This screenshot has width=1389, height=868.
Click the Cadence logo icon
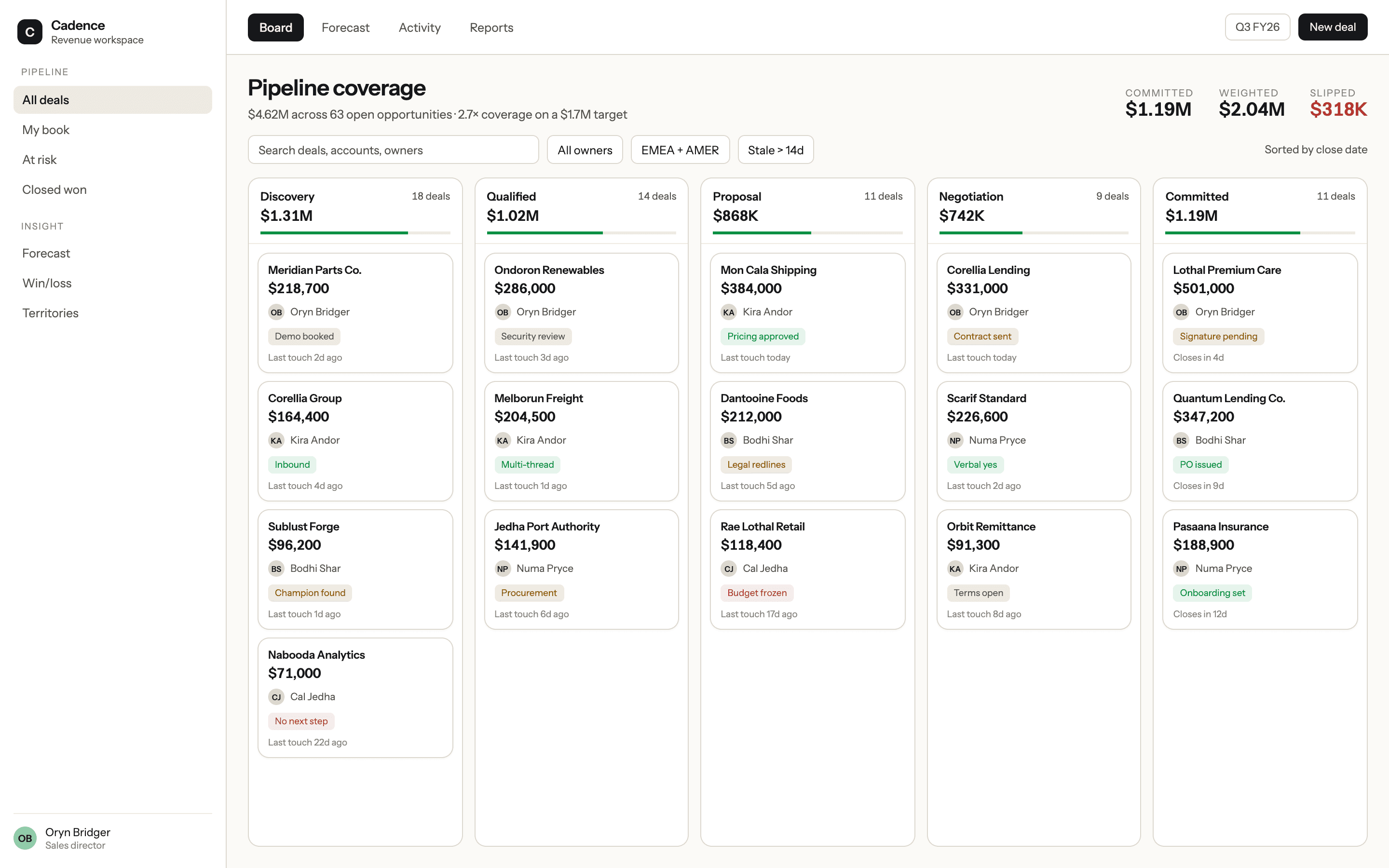pyautogui.click(x=30, y=32)
